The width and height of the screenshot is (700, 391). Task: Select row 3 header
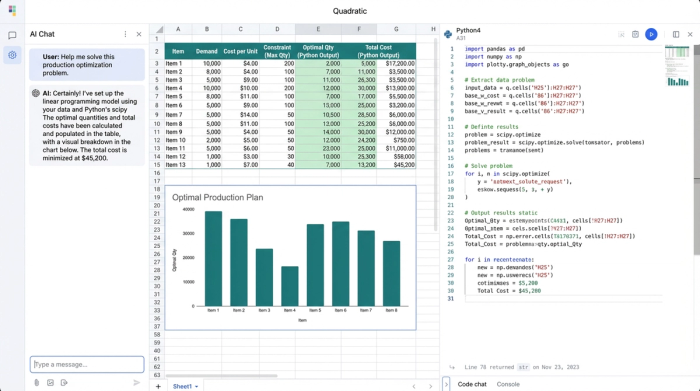(157, 63)
